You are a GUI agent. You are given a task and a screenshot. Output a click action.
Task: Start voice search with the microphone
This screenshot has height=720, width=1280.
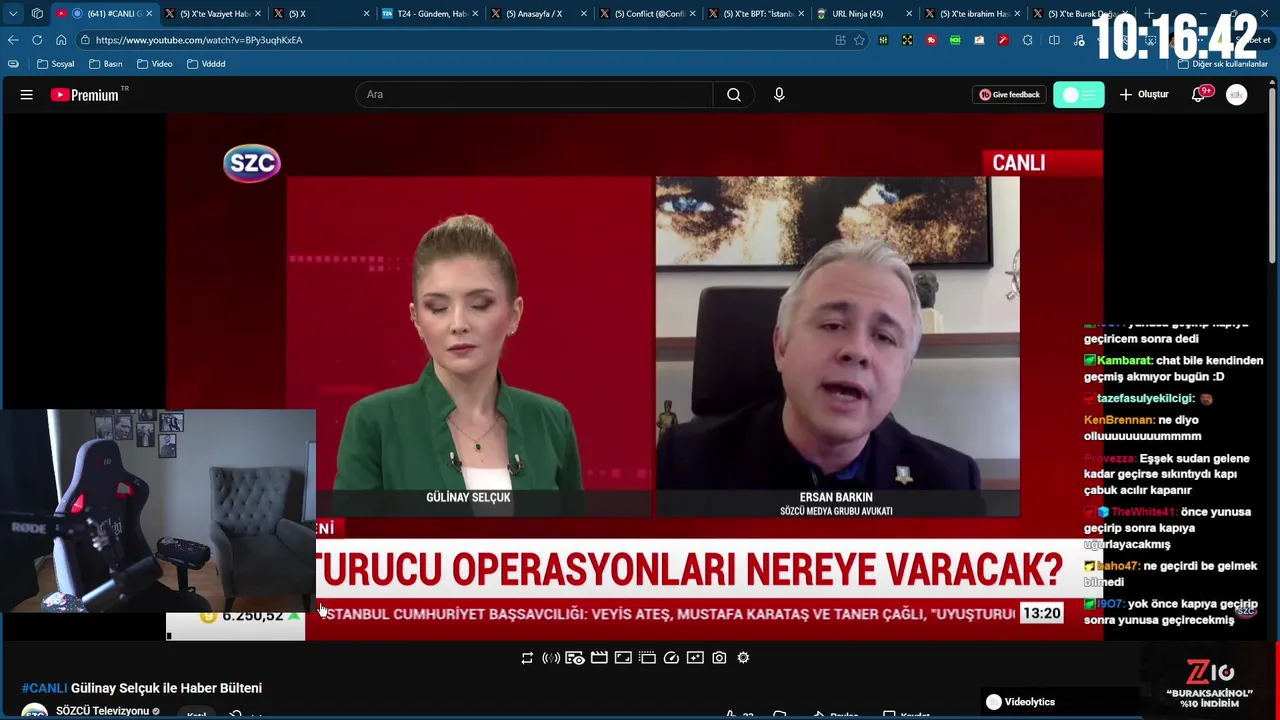point(779,95)
